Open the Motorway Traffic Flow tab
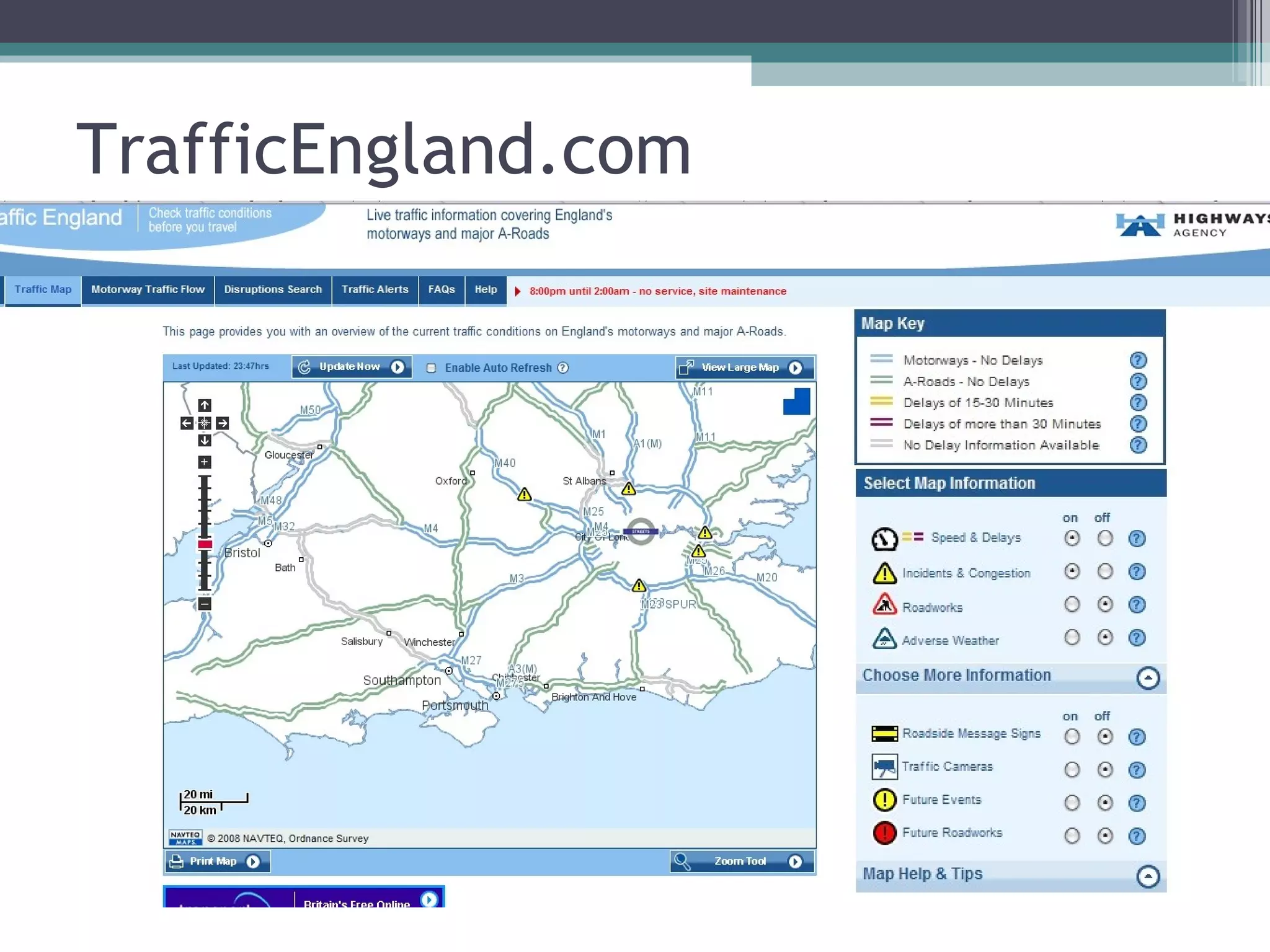Viewport: 1270px width, 952px height. (x=148, y=290)
